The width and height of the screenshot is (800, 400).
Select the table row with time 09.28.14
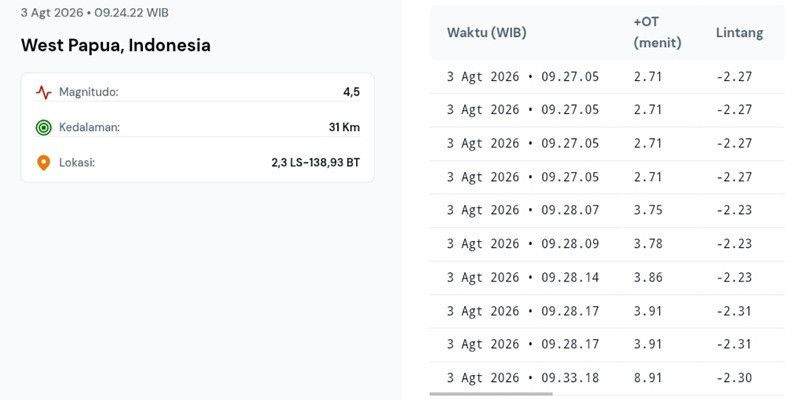click(x=607, y=278)
